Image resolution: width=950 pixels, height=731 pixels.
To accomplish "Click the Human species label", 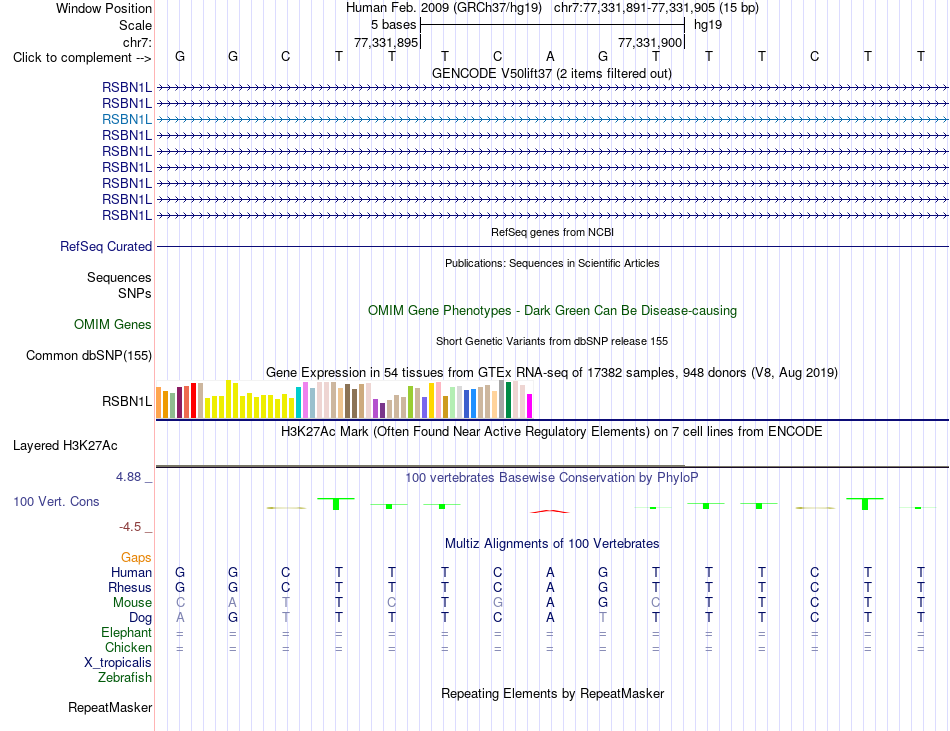I will 131,573.
